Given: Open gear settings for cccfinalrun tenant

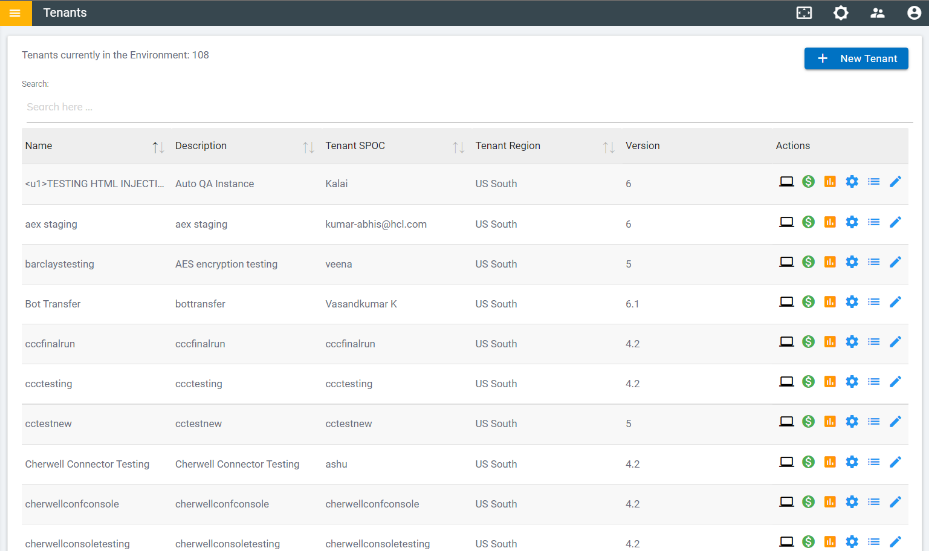Looking at the screenshot, I should click(852, 342).
